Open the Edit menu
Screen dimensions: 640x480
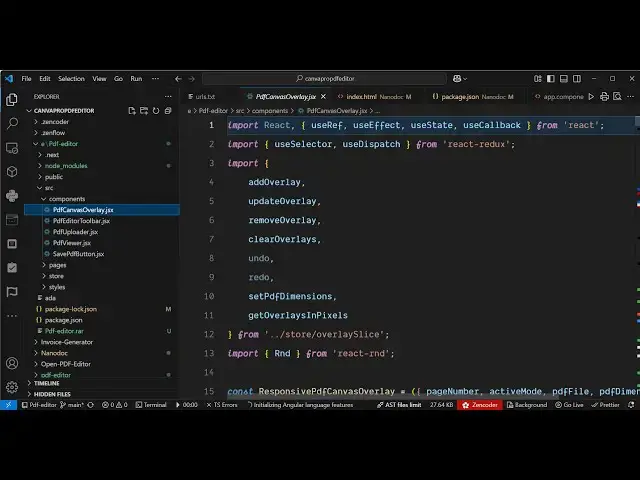(45, 79)
